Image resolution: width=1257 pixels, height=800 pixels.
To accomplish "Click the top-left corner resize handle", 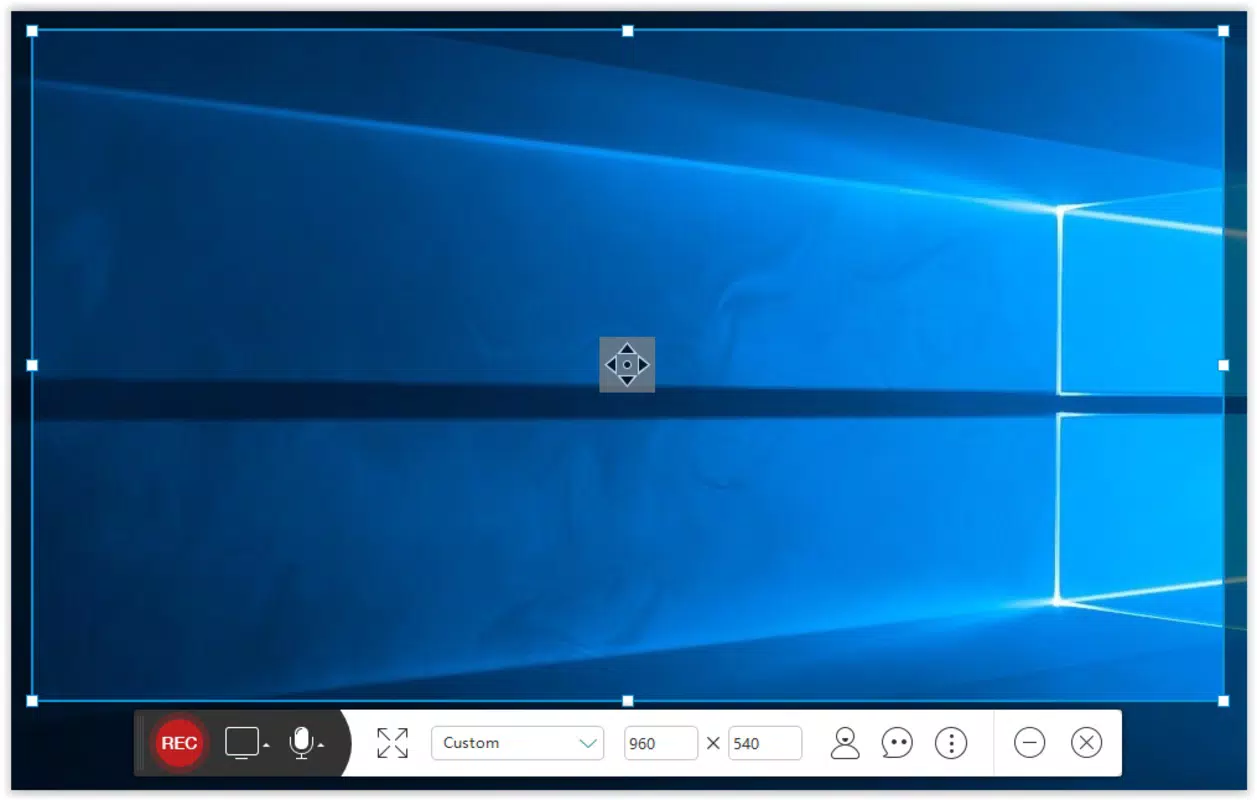I will (32, 31).
